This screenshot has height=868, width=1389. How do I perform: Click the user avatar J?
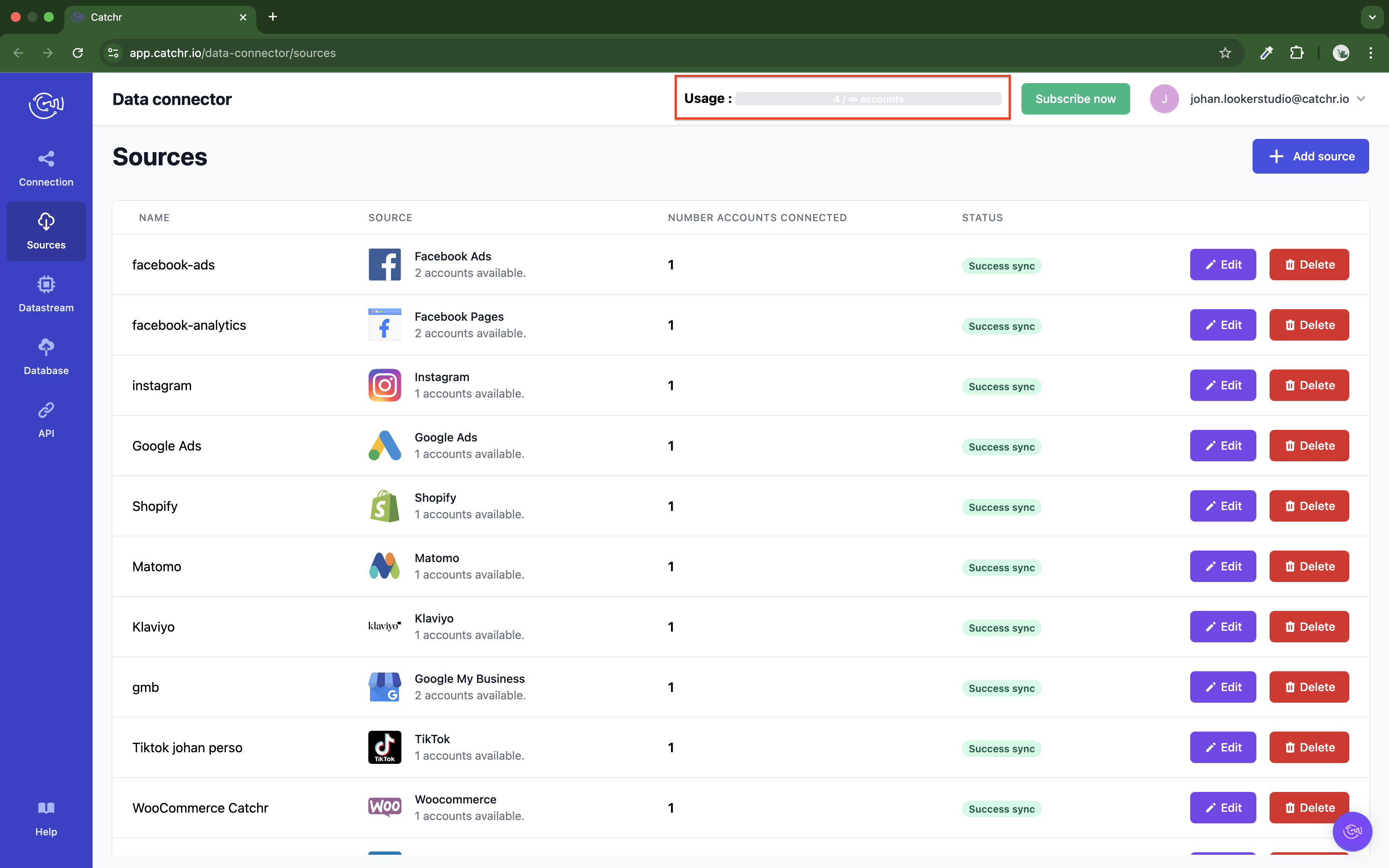point(1164,99)
